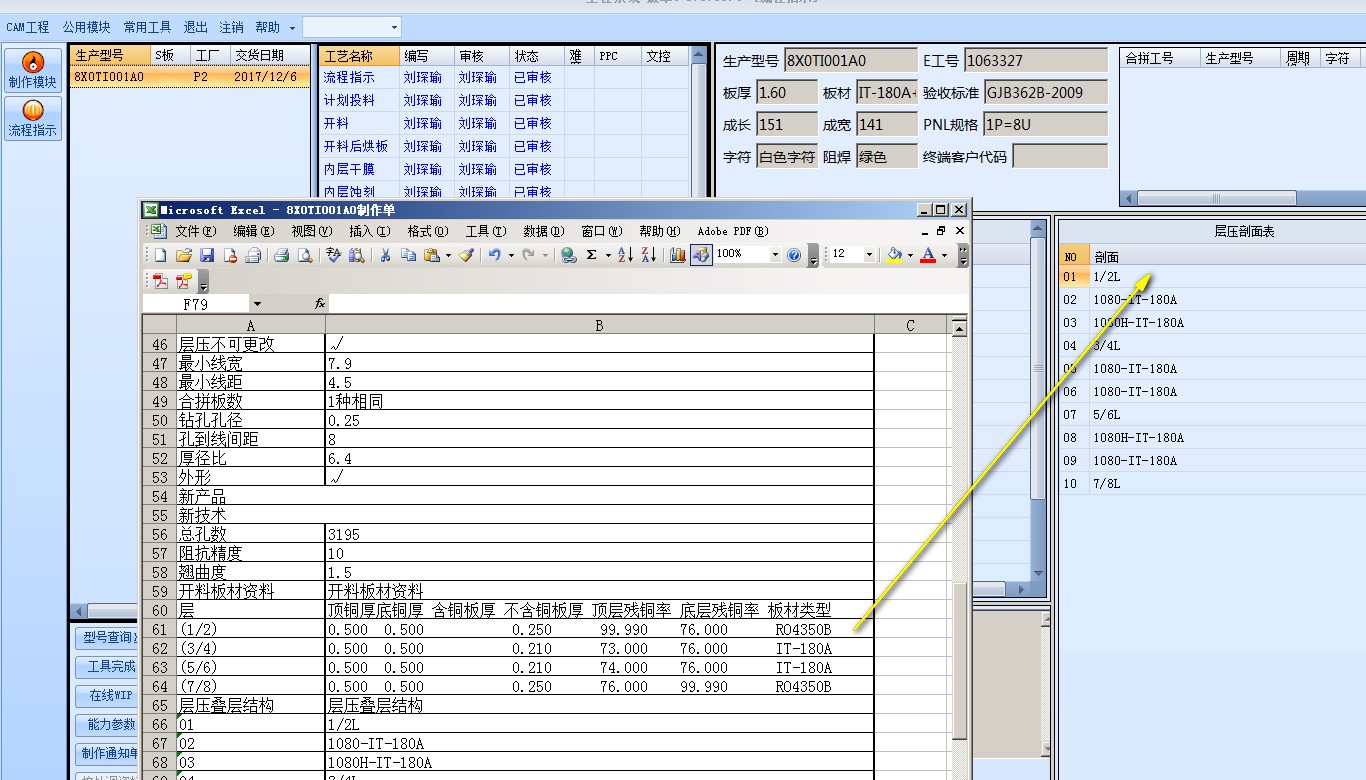Click the Print icon in Excel toolbar

(x=281, y=255)
